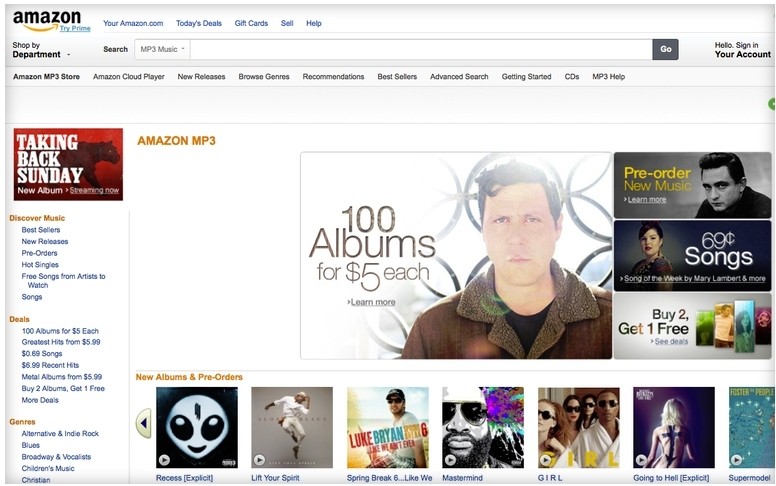Click the left carousel arrow for New Albums

coord(144,423)
